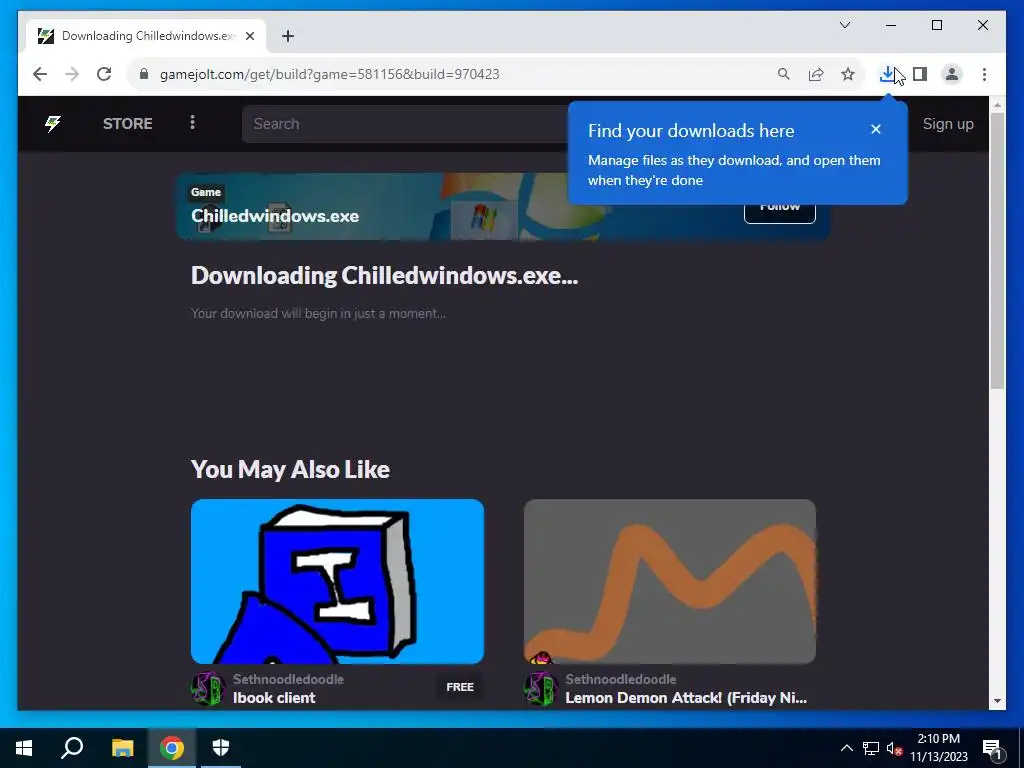Click the muted volume tray icon
The height and width of the screenshot is (768, 1024).
[895, 749]
